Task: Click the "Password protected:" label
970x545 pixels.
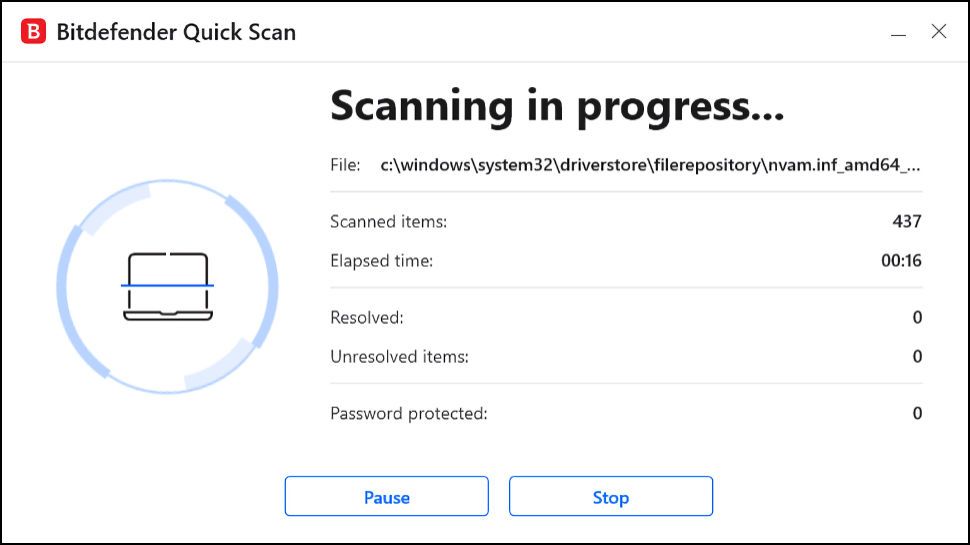Action: click(408, 413)
